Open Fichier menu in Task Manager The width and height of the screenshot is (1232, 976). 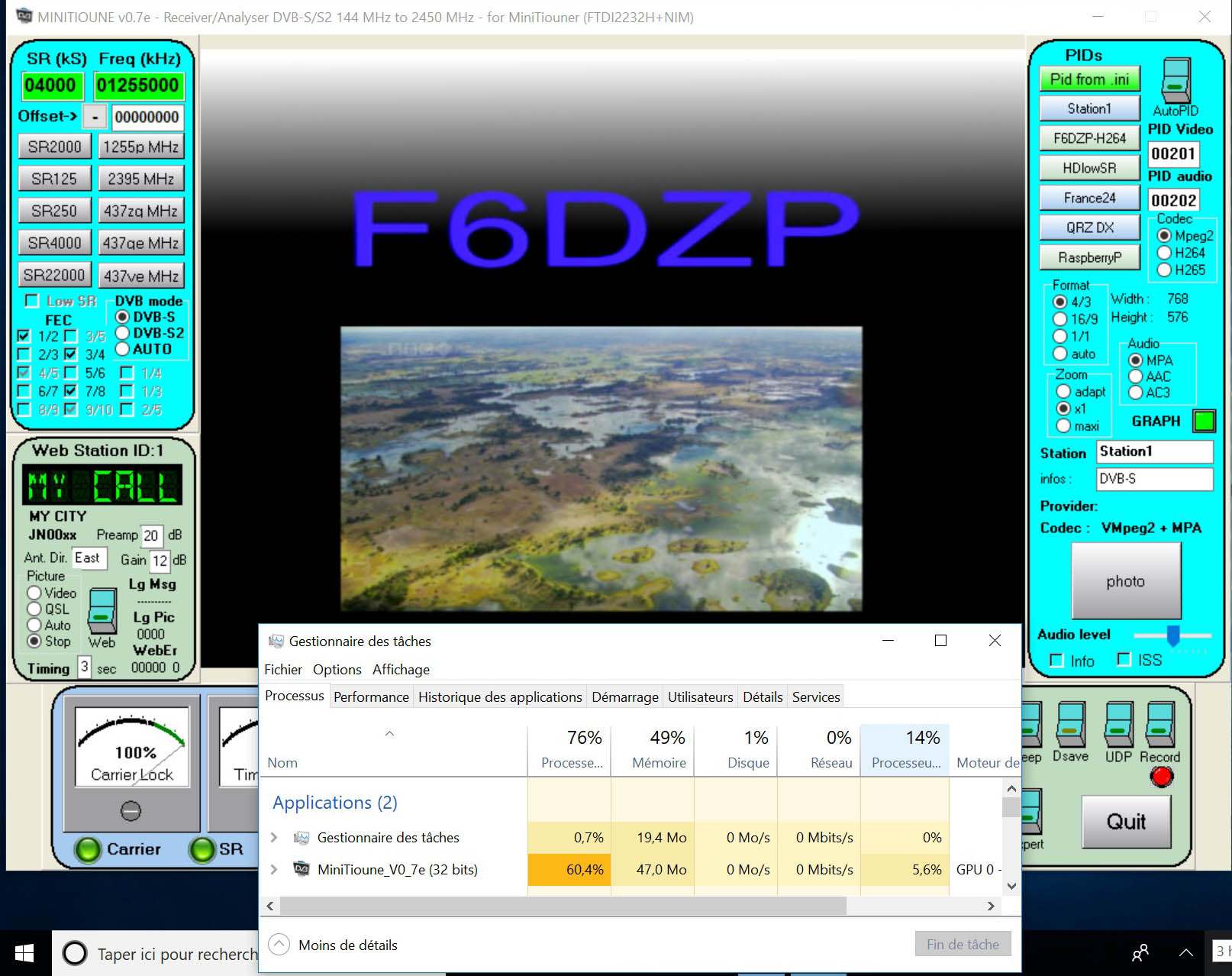tap(283, 670)
